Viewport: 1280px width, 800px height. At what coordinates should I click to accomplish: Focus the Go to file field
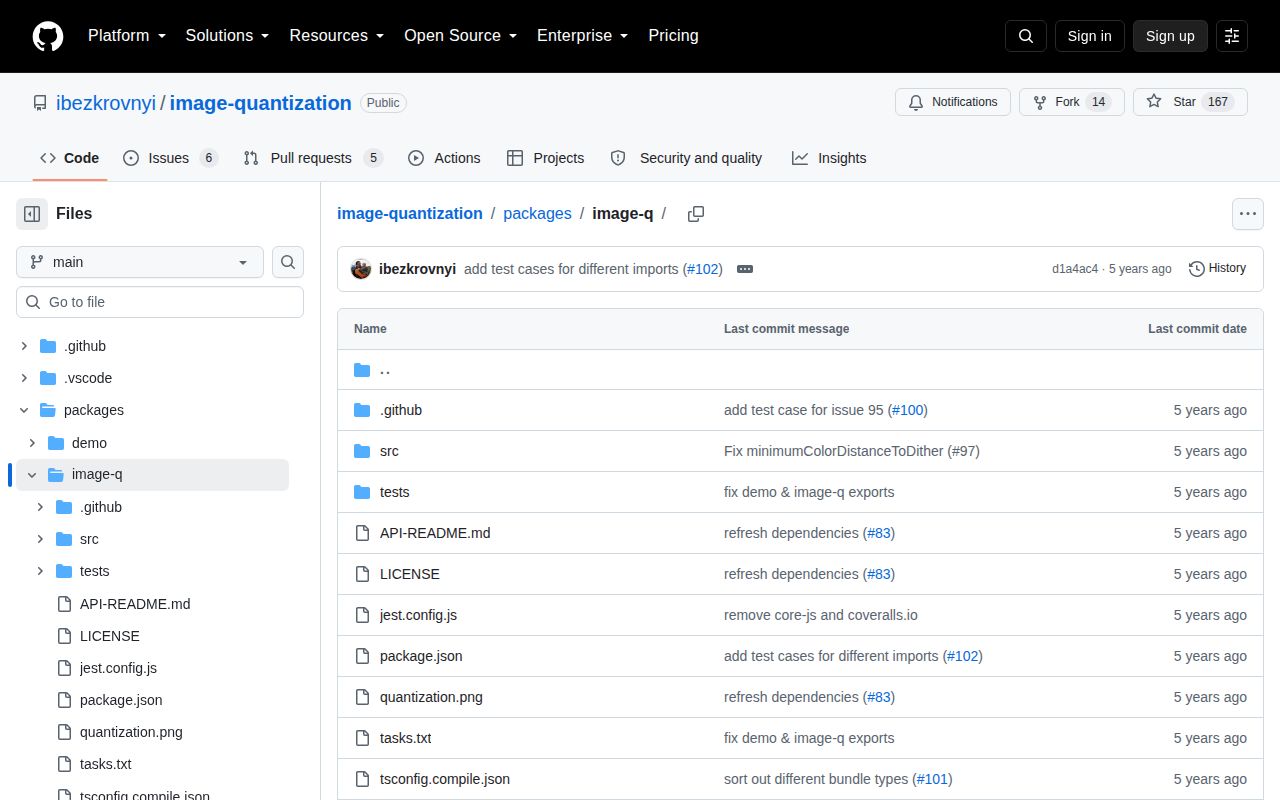pos(160,302)
